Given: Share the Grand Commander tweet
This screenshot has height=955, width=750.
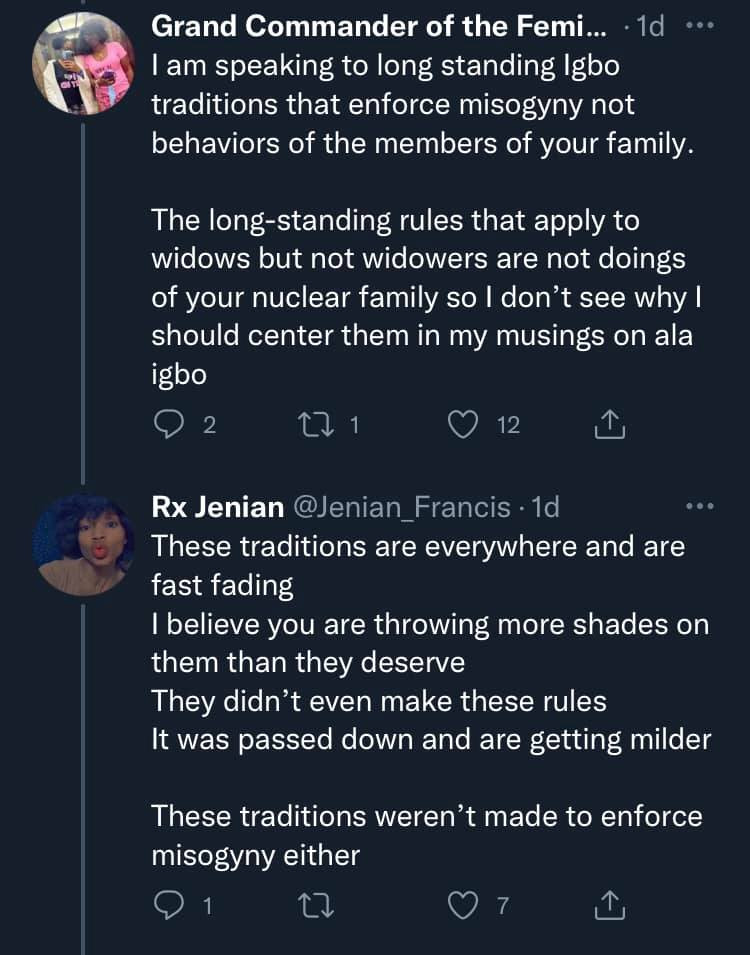Looking at the screenshot, I should (609, 425).
